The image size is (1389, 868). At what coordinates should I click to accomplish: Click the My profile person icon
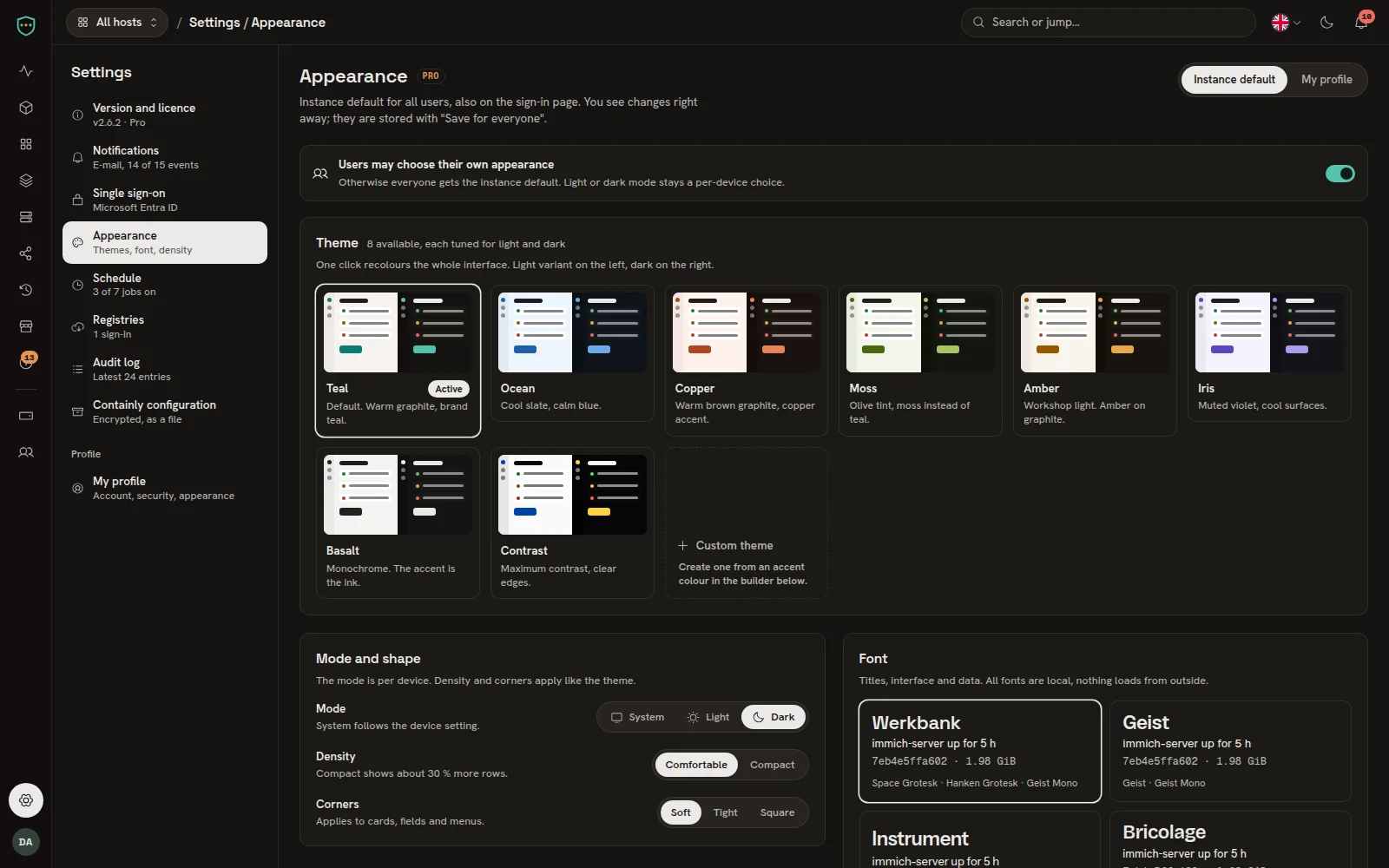pos(77,489)
